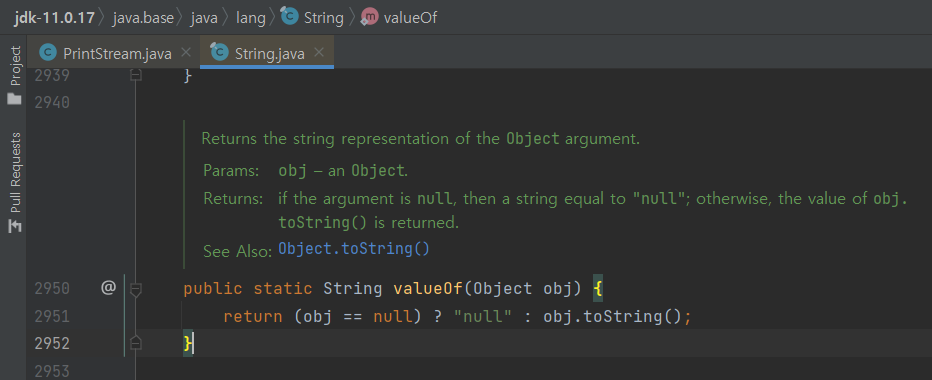
Task: Close the String.java tab
Action: pyautogui.click(x=319, y=52)
